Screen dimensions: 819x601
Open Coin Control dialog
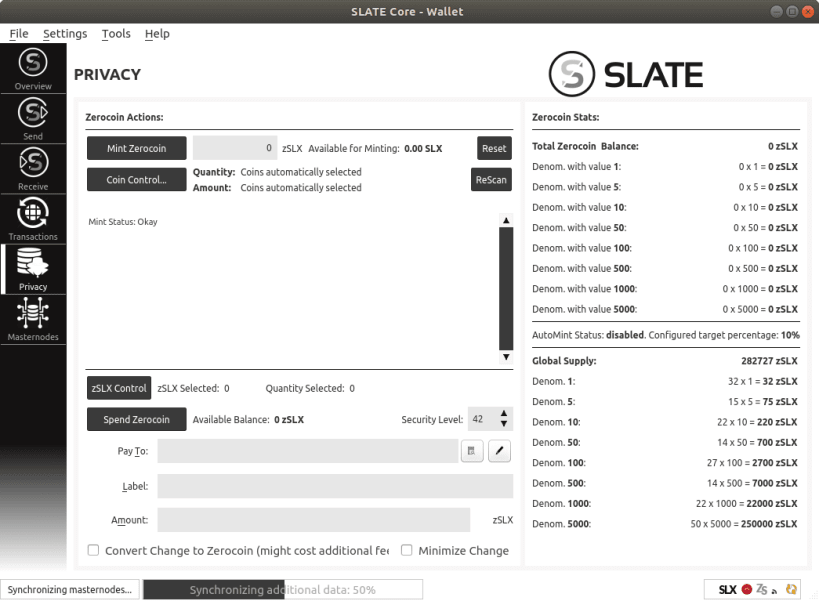coord(136,180)
